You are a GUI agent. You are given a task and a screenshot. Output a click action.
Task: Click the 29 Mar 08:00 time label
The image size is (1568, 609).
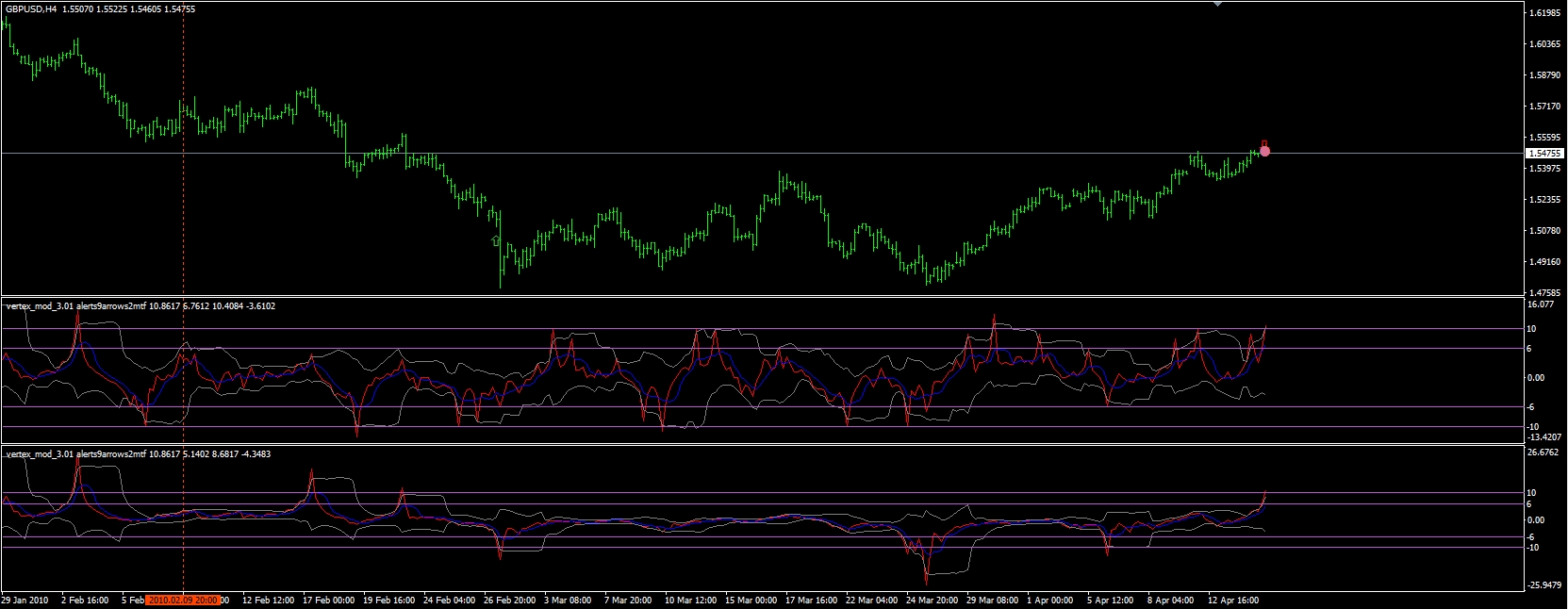pyautogui.click(x=993, y=600)
